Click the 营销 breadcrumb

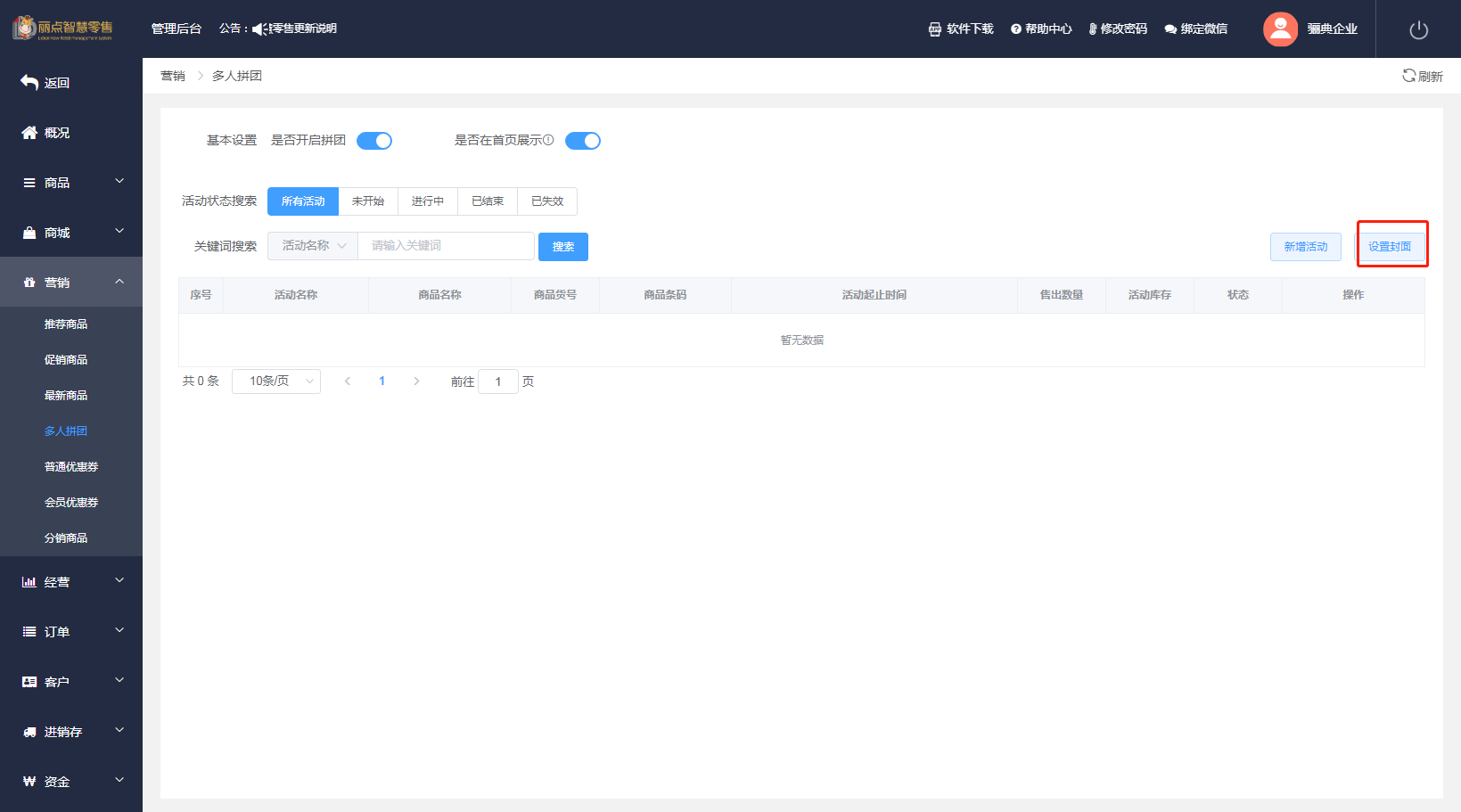[x=173, y=76]
